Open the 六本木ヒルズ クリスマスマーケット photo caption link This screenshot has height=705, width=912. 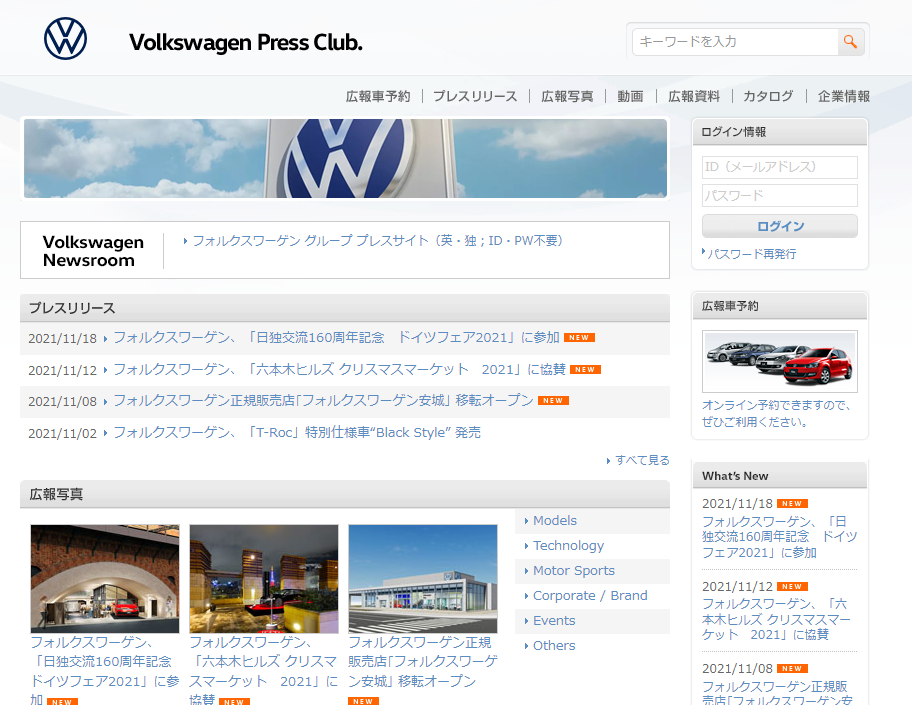(263, 671)
